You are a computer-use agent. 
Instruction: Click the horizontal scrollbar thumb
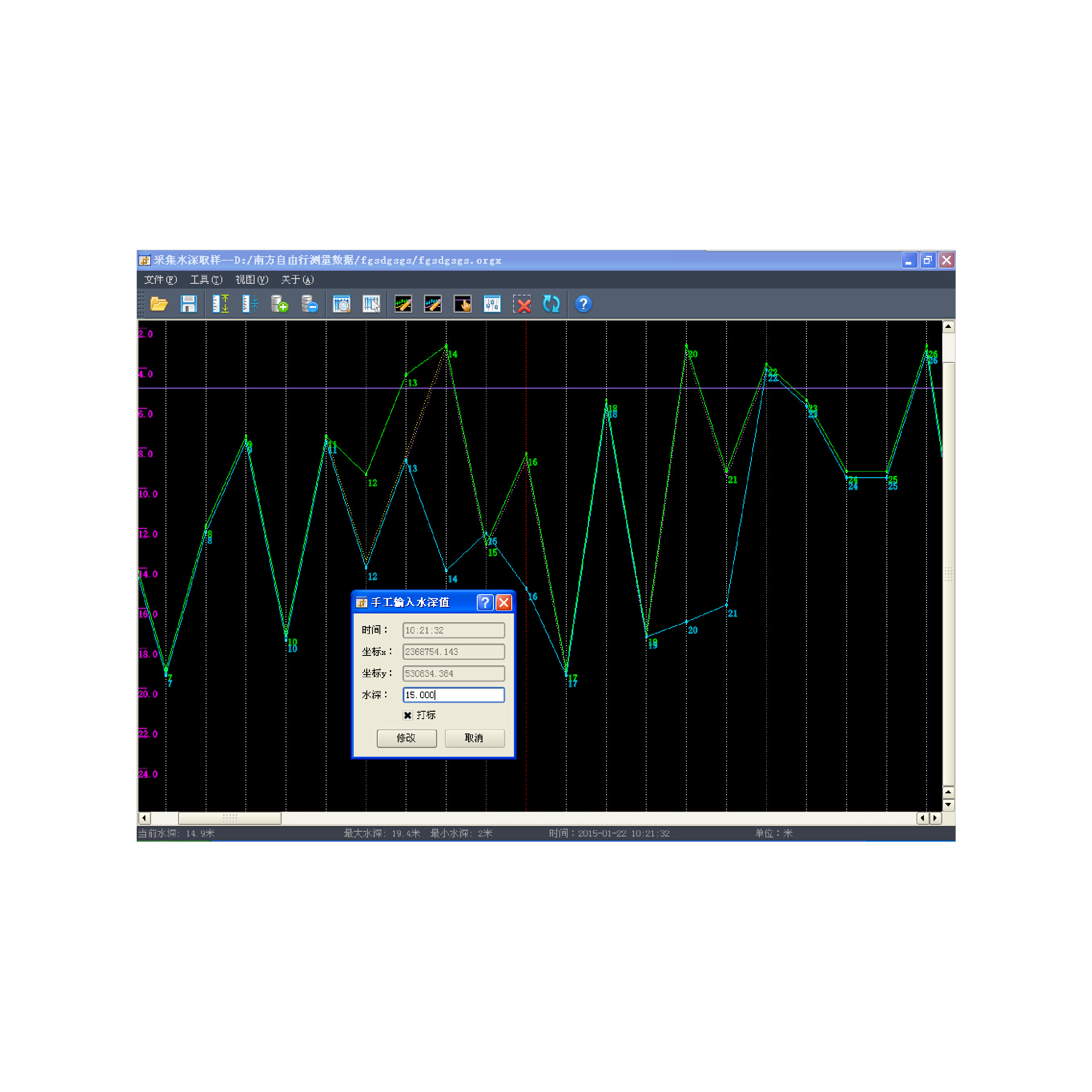click(230, 818)
